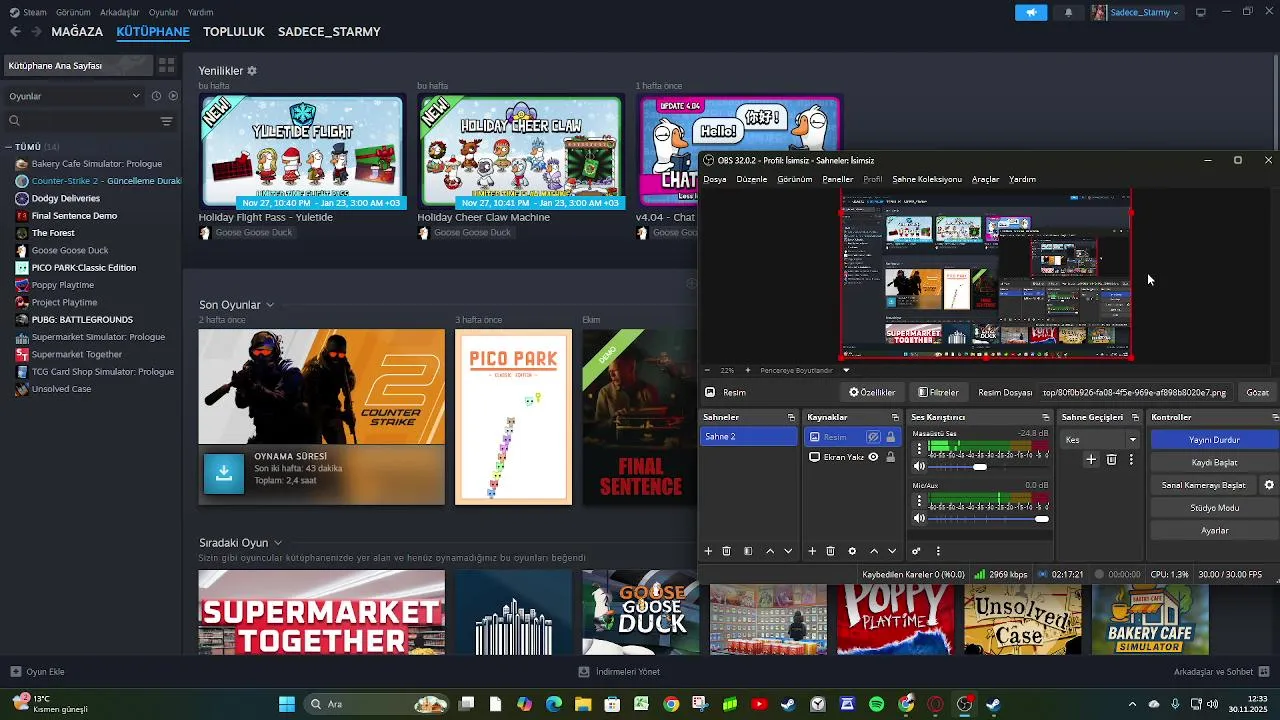Screen dimensions: 1280x720
Task: Open scene filters icon in Sahneler panel
Action: pyautogui.click(x=748, y=551)
